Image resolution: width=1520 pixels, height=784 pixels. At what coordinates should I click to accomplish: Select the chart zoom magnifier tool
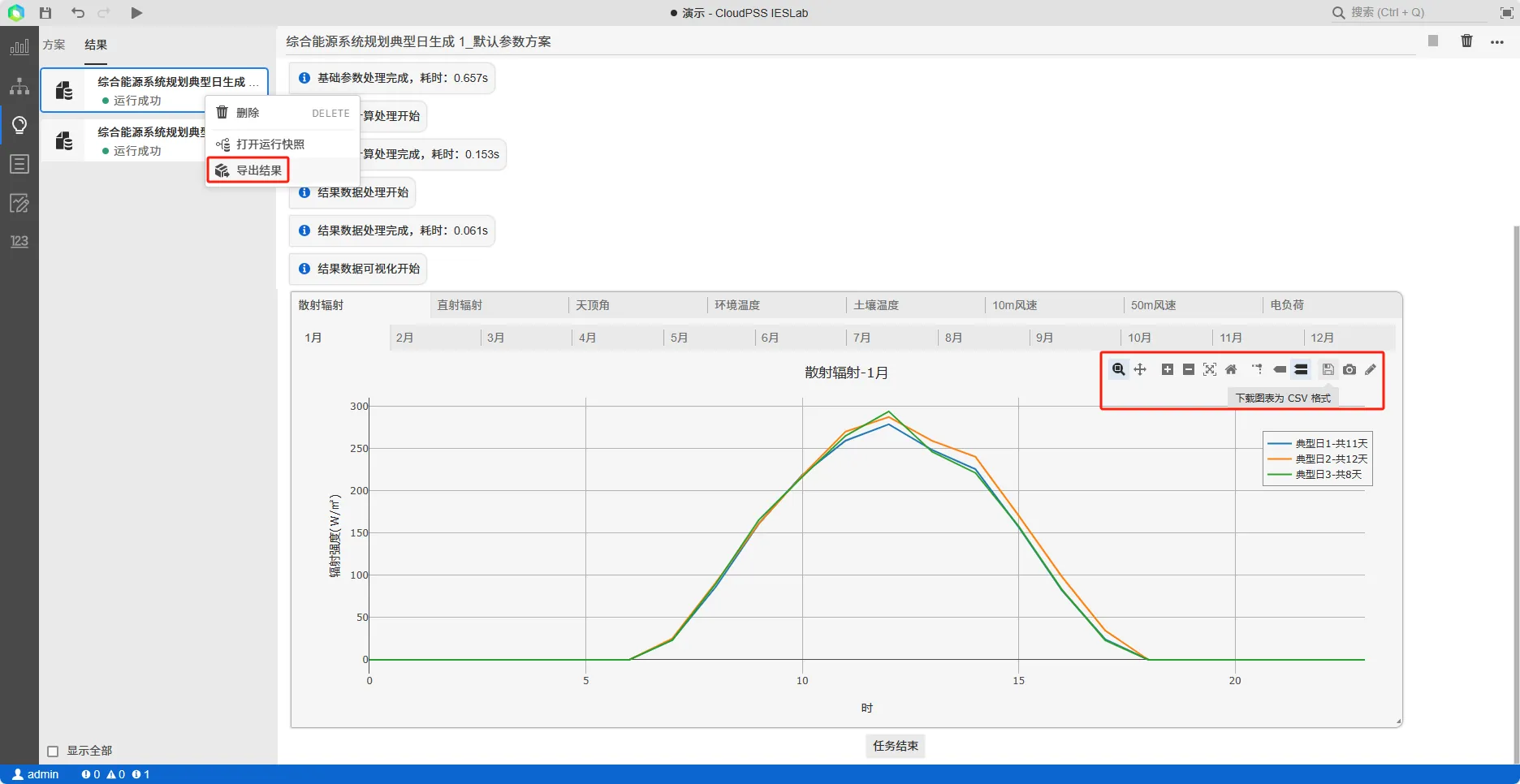tap(1118, 369)
